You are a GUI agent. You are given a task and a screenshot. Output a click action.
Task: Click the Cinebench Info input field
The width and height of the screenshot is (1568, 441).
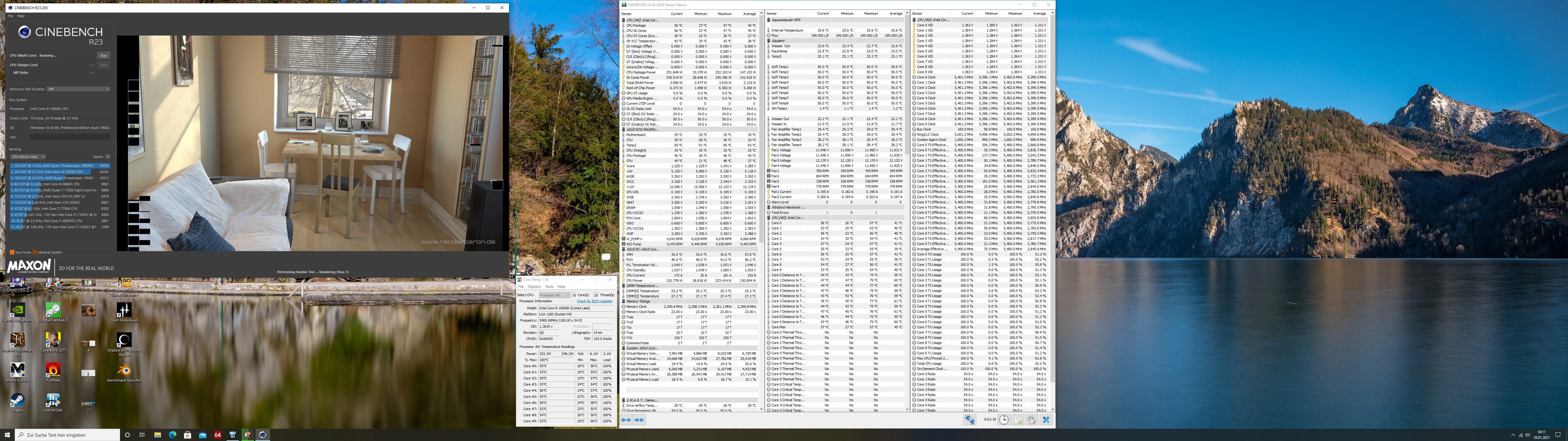click(x=71, y=137)
